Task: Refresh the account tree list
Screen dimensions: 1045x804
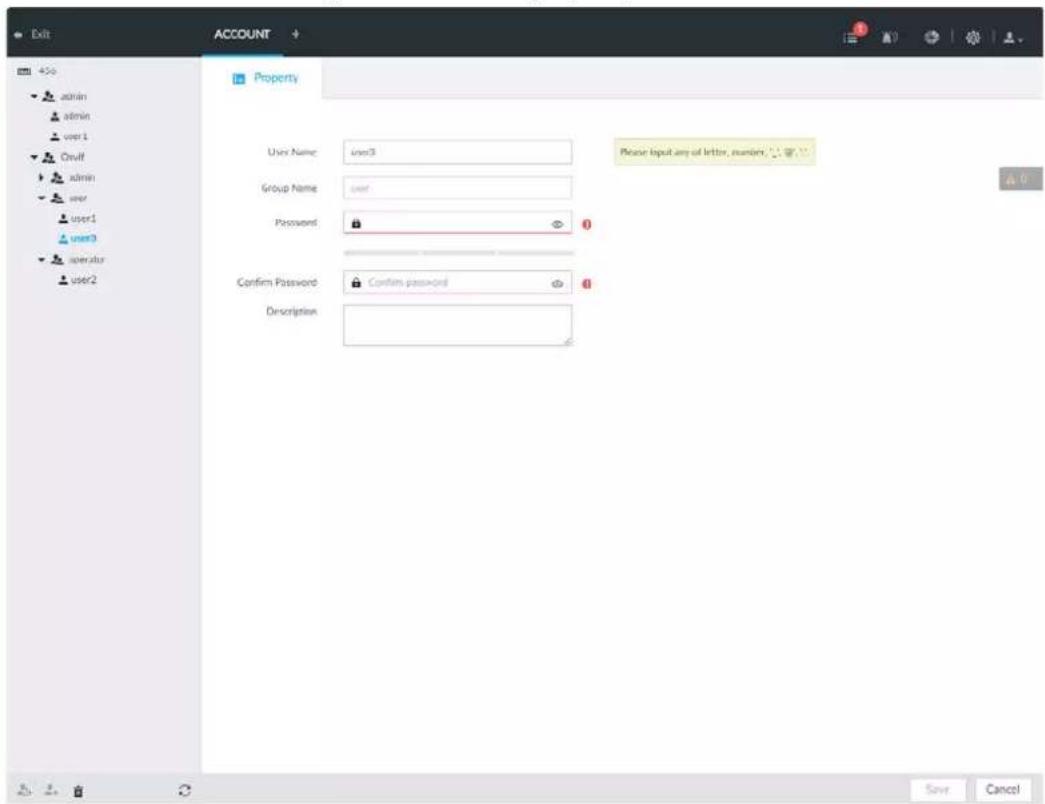Action: click(185, 791)
